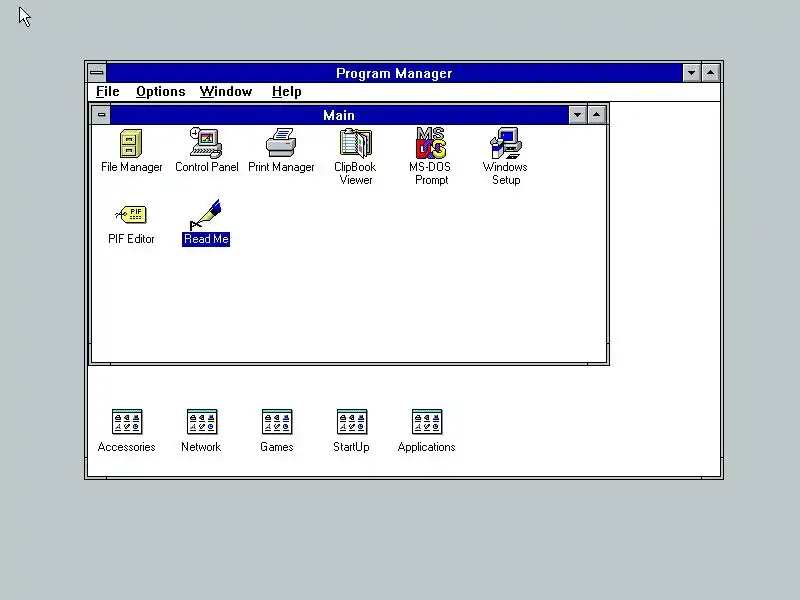Select the Print Manager icon
The width and height of the screenshot is (800, 600).
pos(281,143)
